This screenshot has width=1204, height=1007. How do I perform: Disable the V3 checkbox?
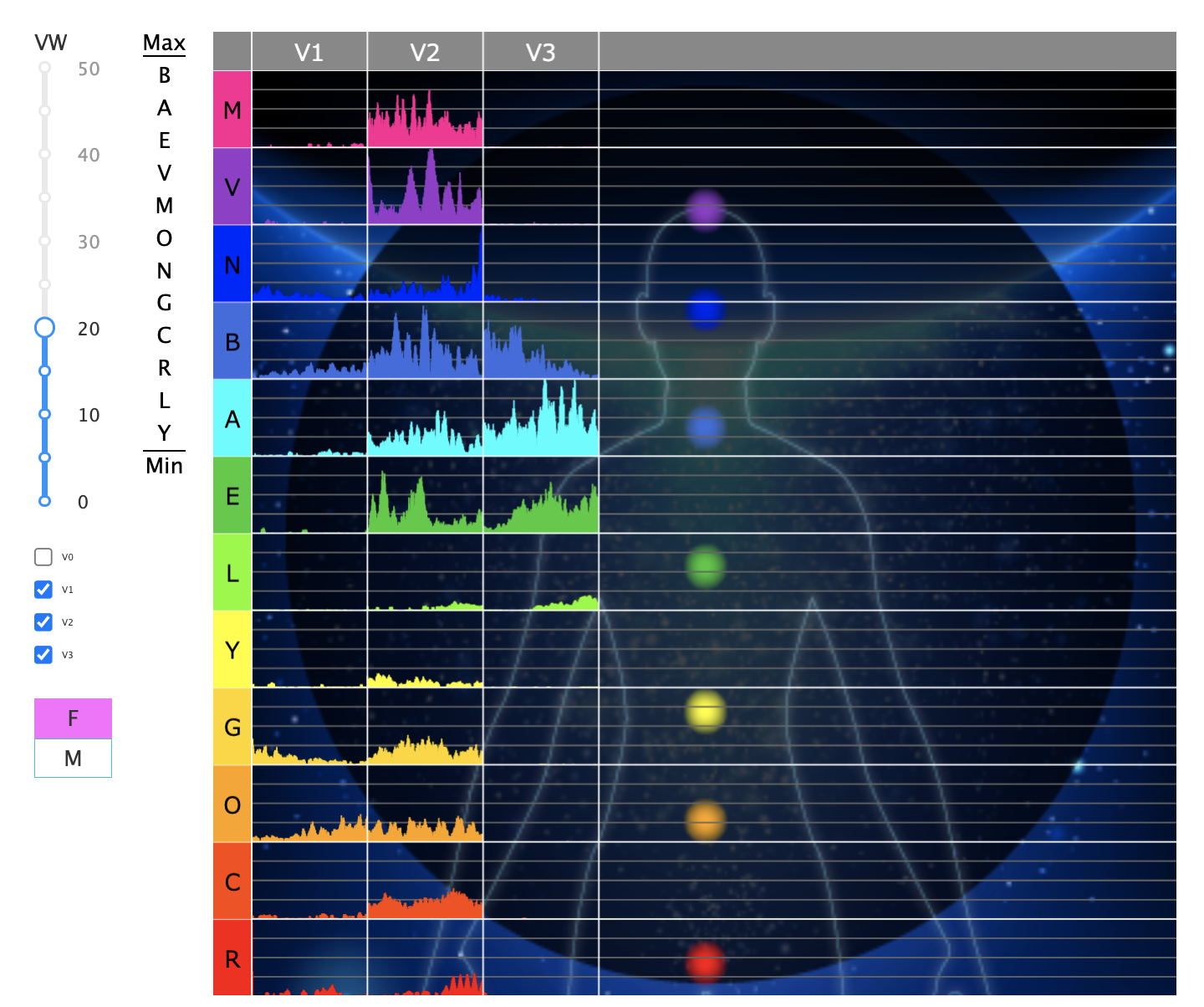tap(43, 655)
